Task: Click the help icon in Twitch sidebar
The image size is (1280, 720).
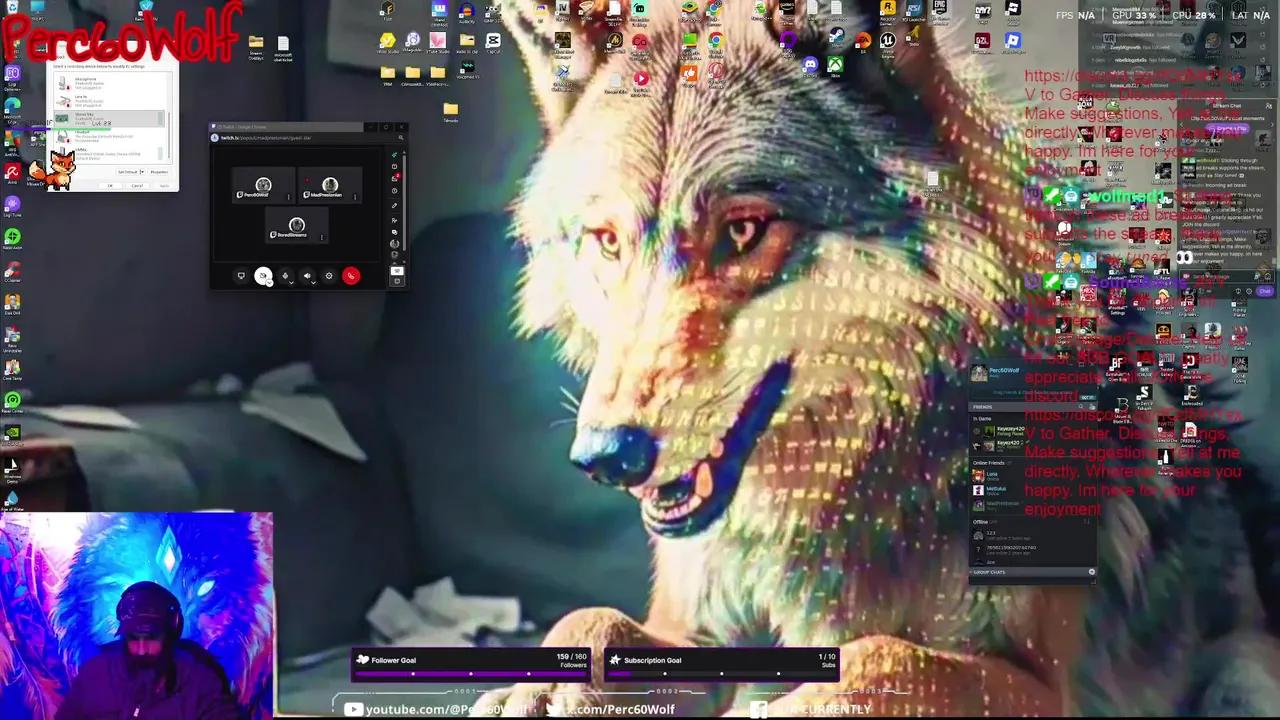Action: (394, 191)
